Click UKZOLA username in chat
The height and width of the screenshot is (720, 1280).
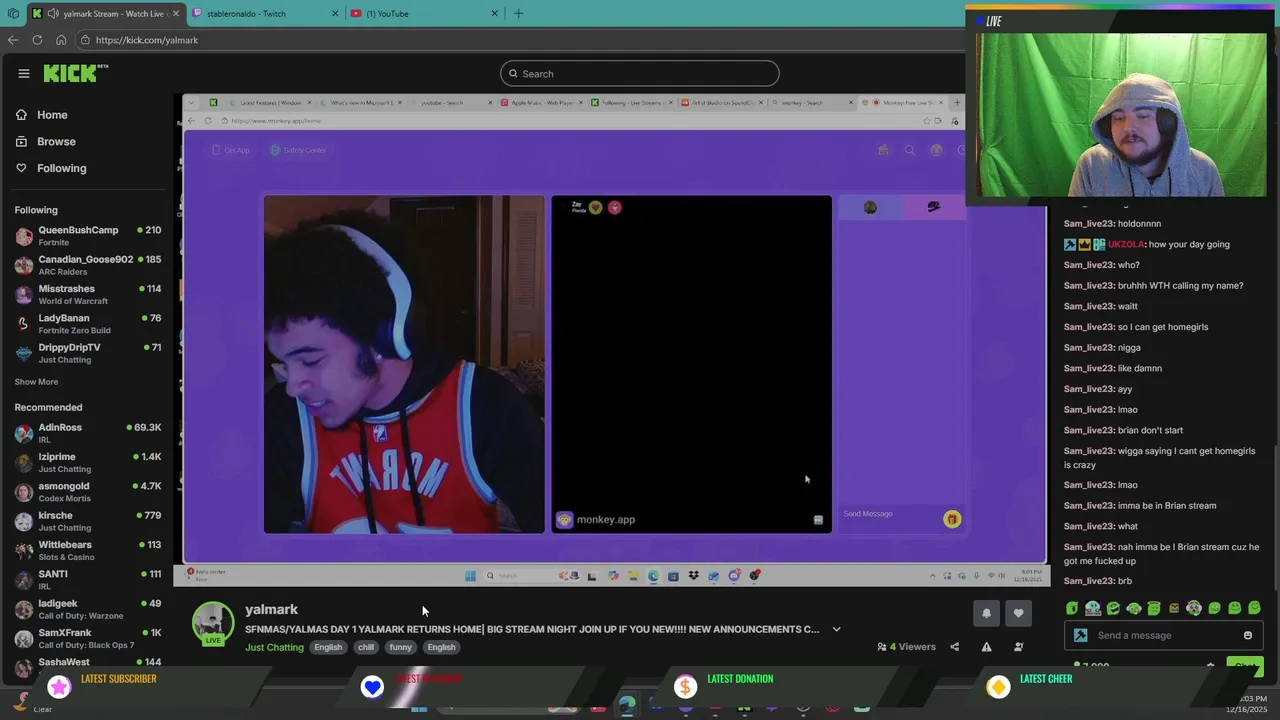(1126, 244)
